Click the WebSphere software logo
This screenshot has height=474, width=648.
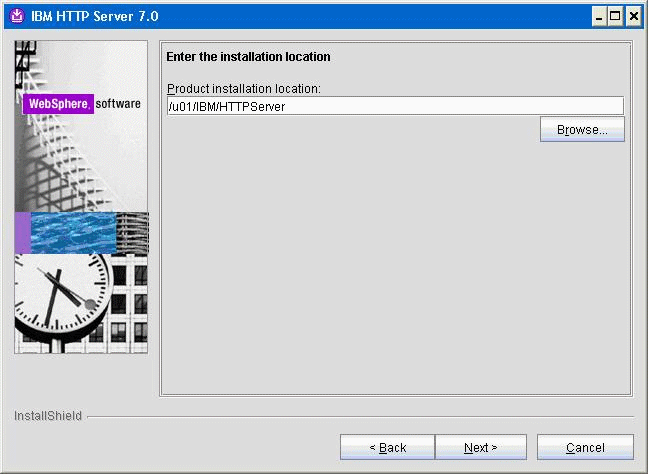click(82, 104)
